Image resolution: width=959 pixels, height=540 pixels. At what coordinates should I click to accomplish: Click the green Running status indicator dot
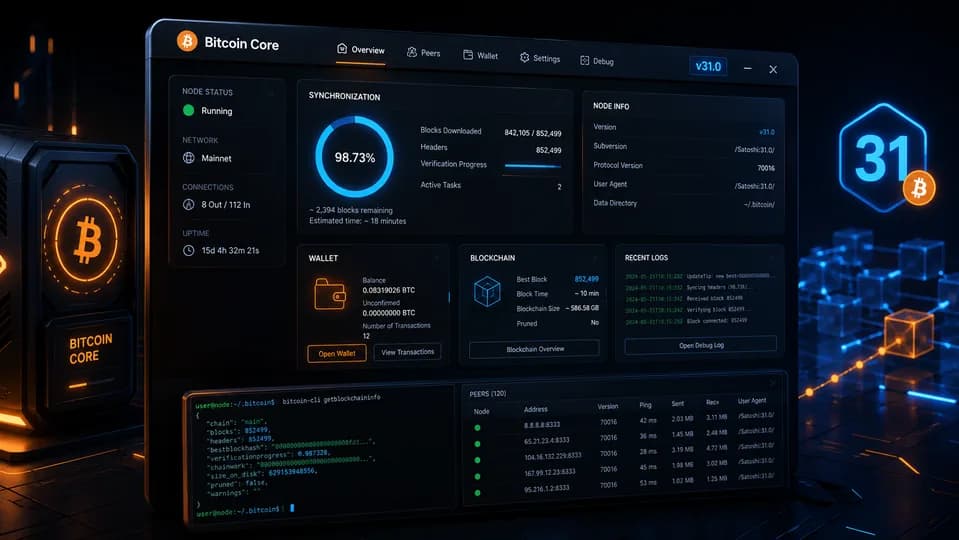(188, 110)
